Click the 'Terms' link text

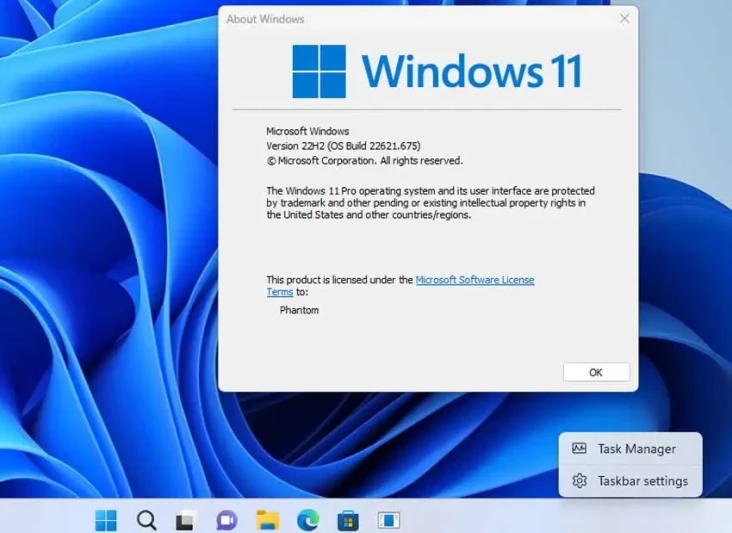click(280, 292)
